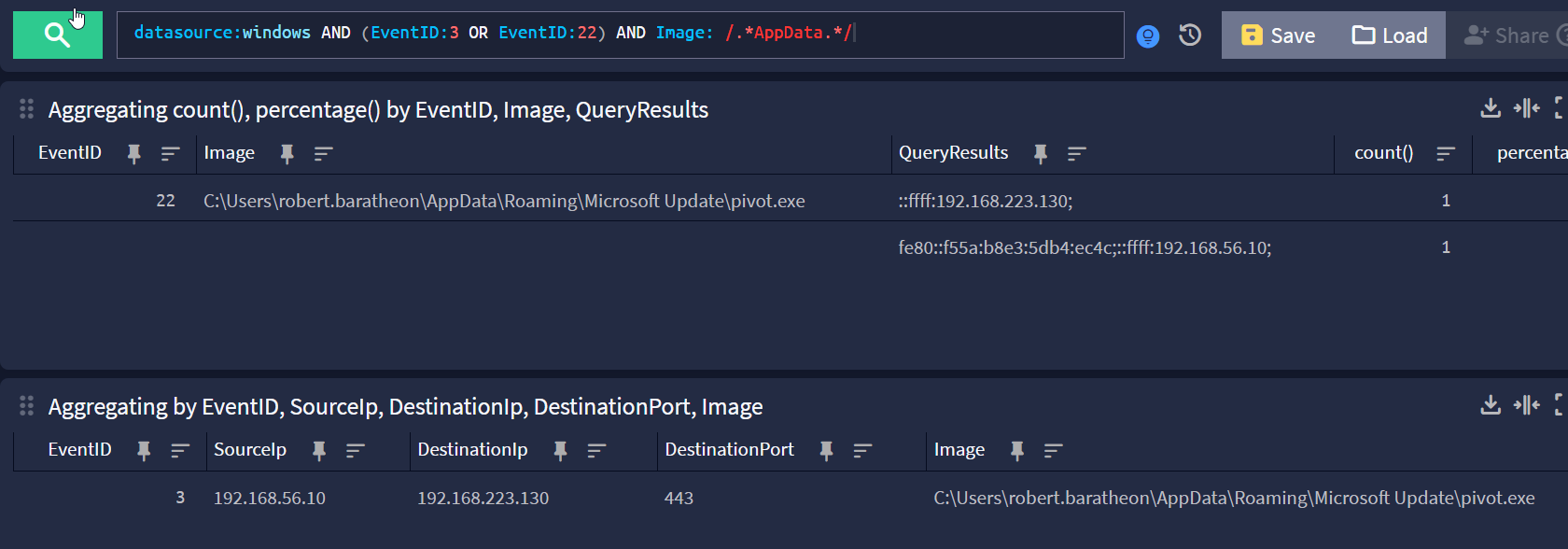Open sort options for the count() column
The width and height of the screenshot is (1568, 549).
(1446, 154)
